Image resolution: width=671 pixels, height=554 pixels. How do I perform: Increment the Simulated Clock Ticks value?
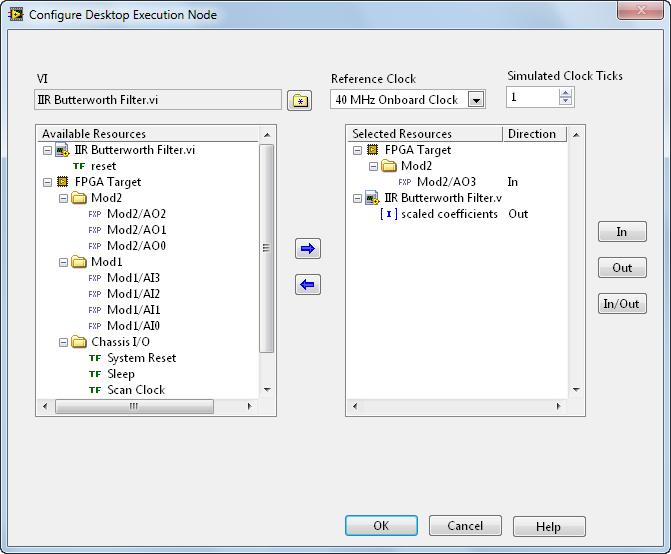click(566, 92)
